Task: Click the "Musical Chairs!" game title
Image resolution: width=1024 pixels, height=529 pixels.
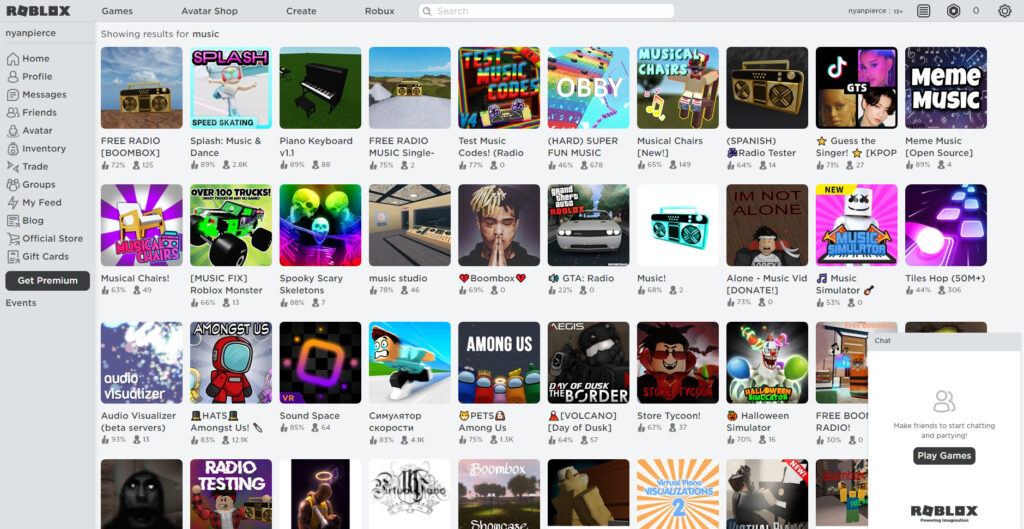Action: click(x=135, y=278)
